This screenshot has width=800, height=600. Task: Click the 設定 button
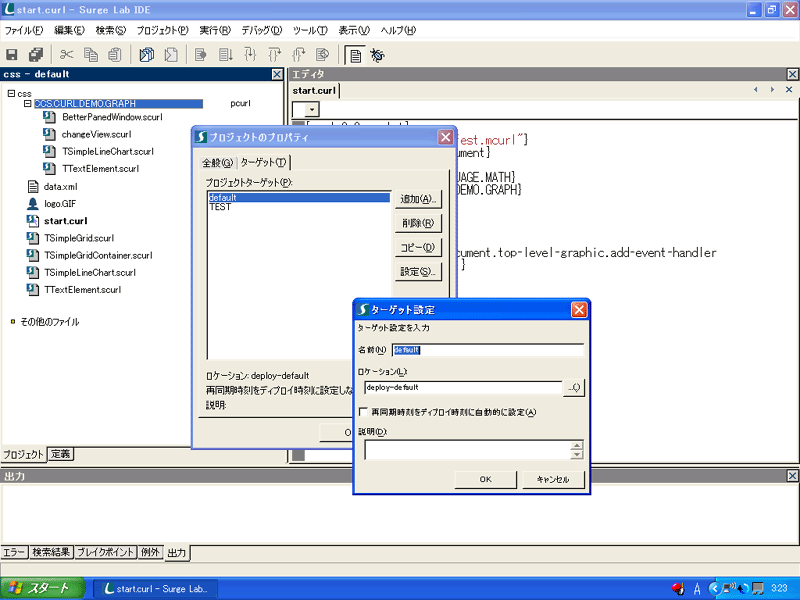click(418, 271)
